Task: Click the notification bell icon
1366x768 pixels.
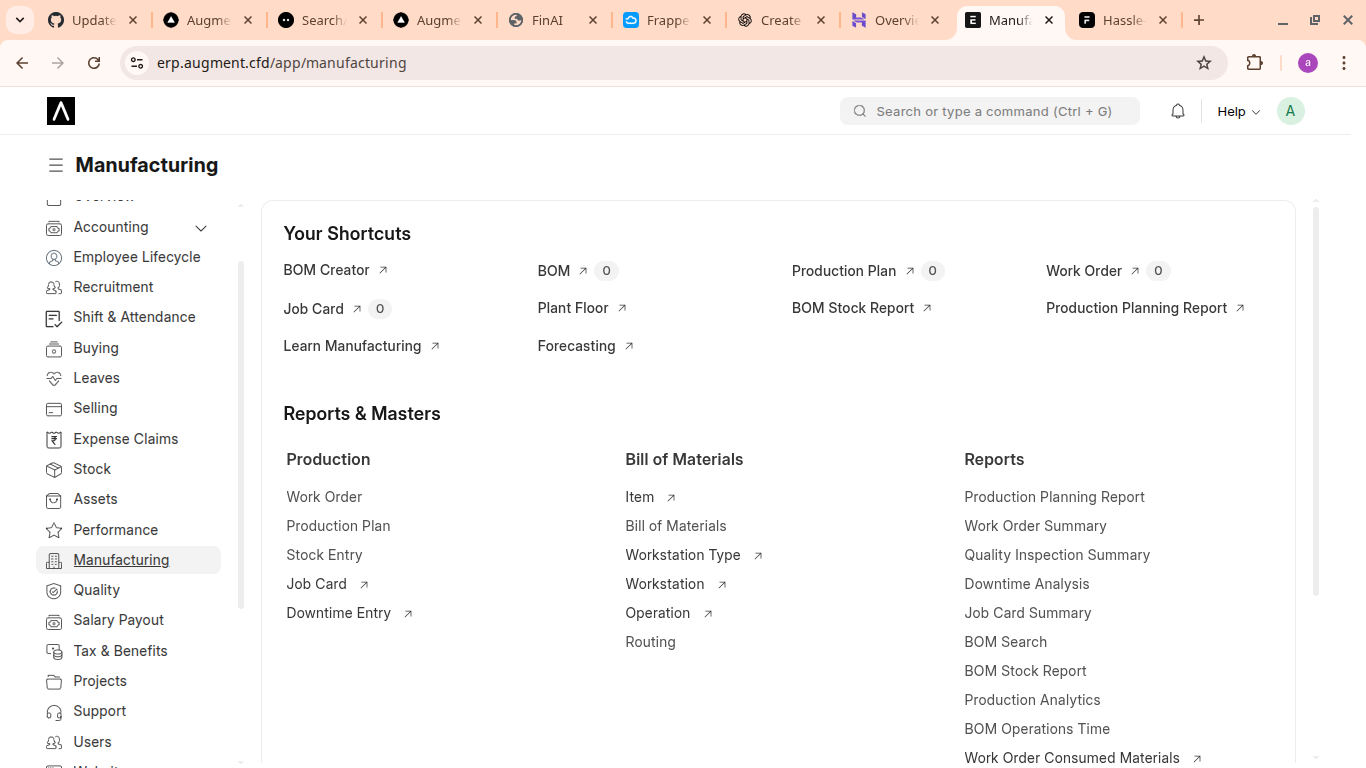Action: (1177, 111)
